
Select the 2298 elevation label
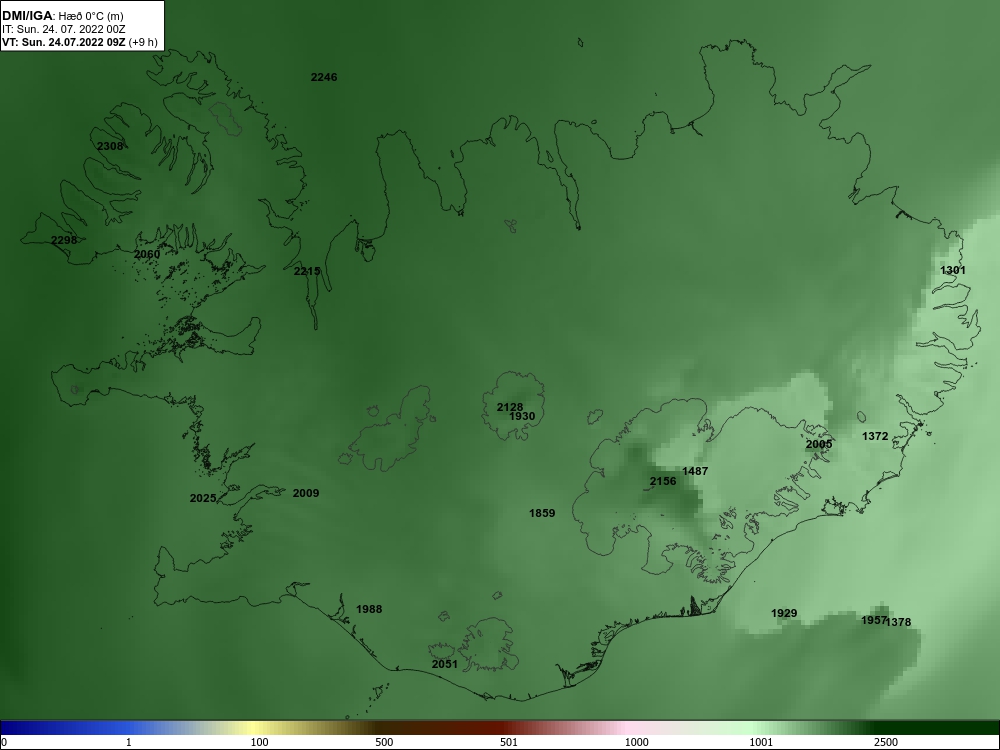coord(64,240)
